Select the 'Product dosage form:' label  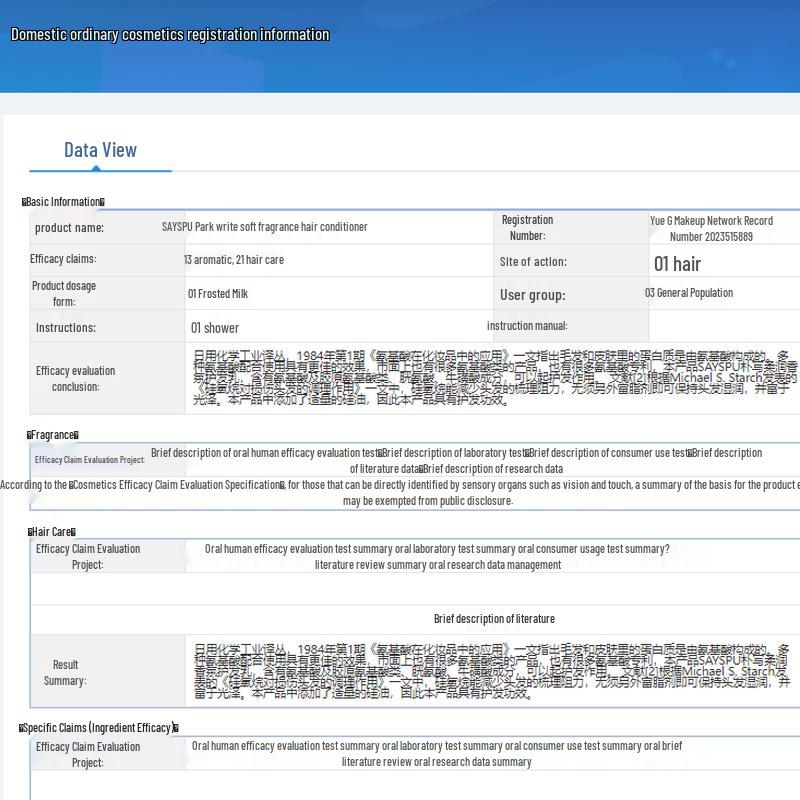pyautogui.click(x=64, y=293)
